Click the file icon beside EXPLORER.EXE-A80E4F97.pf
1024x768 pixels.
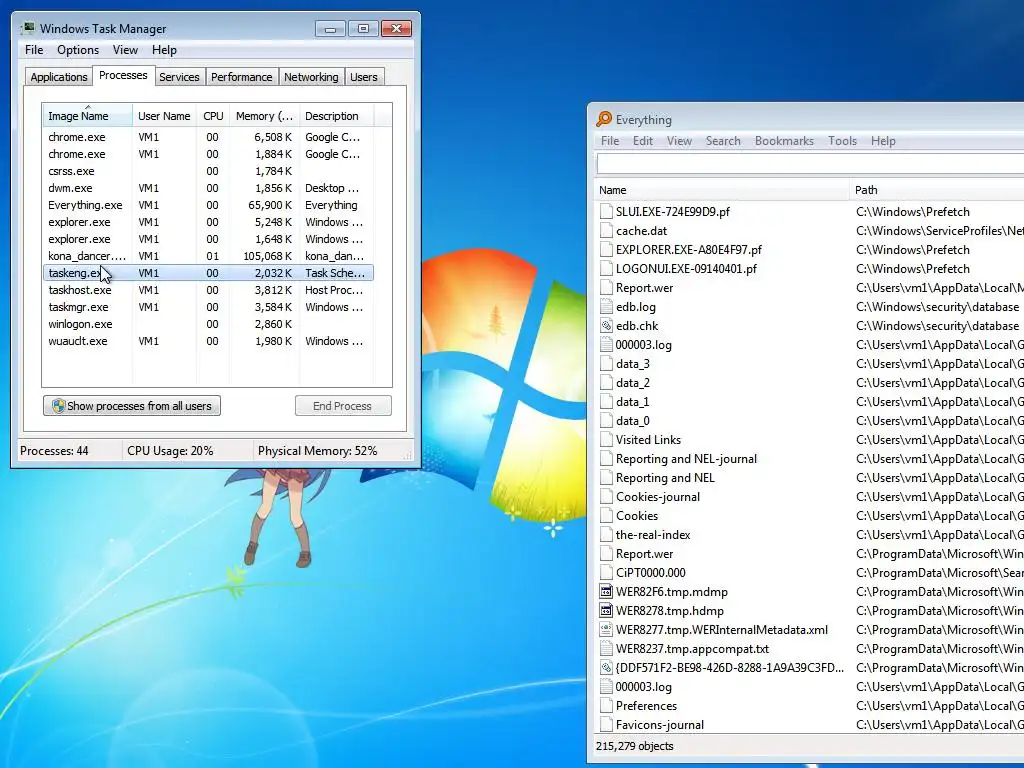606,249
